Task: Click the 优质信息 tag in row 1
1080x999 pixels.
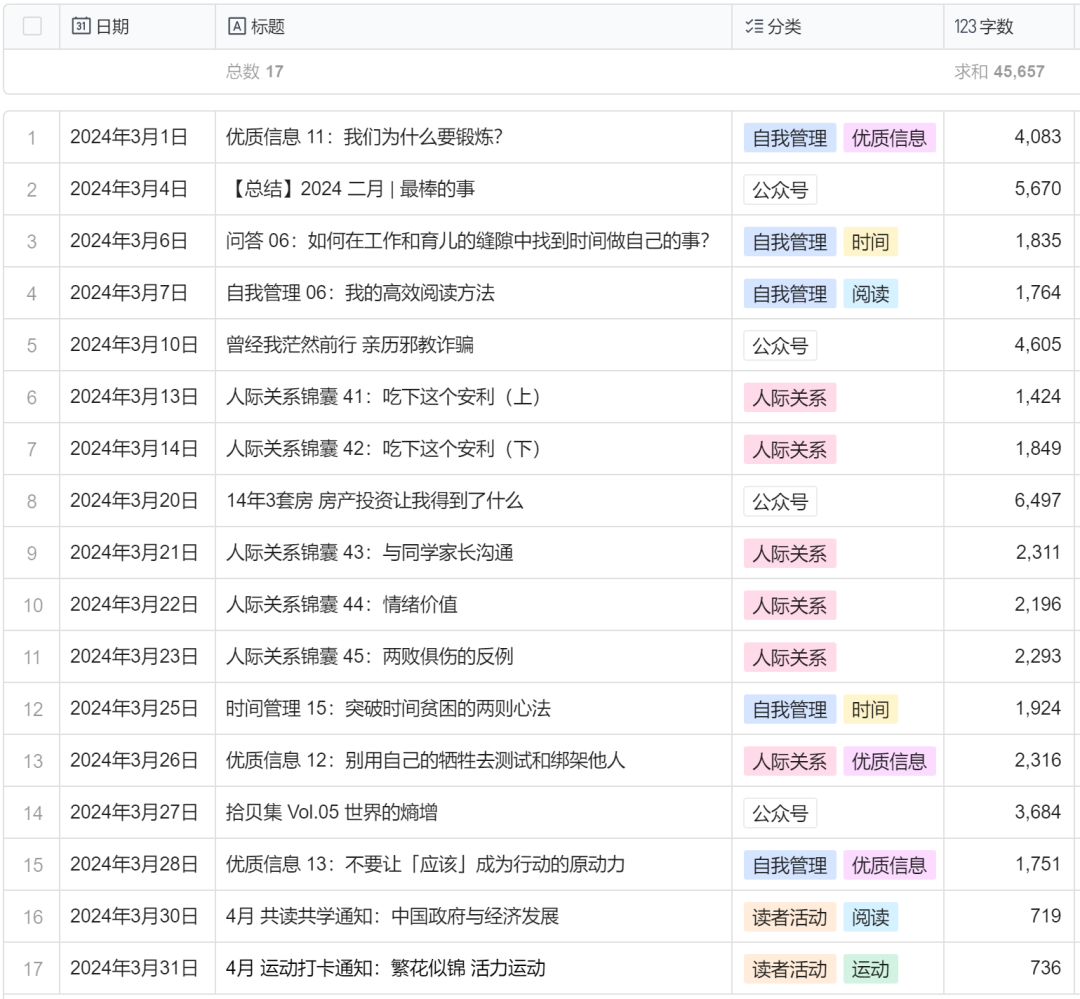Action: pos(889,138)
